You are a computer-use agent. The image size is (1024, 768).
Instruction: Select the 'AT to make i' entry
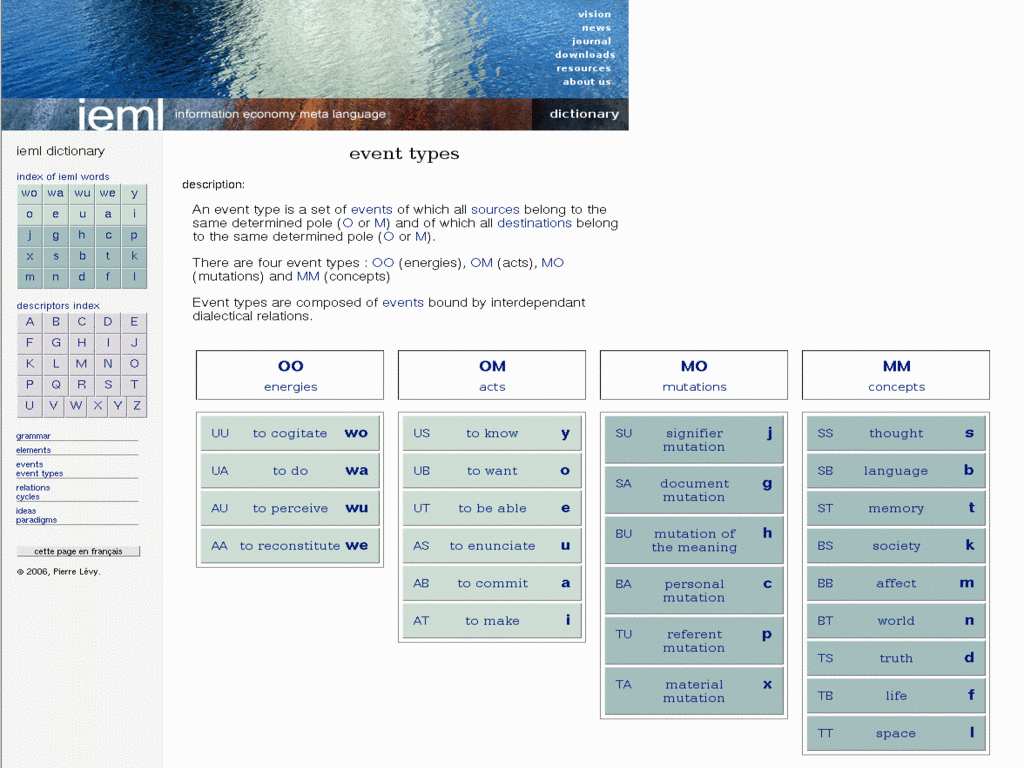point(492,620)
